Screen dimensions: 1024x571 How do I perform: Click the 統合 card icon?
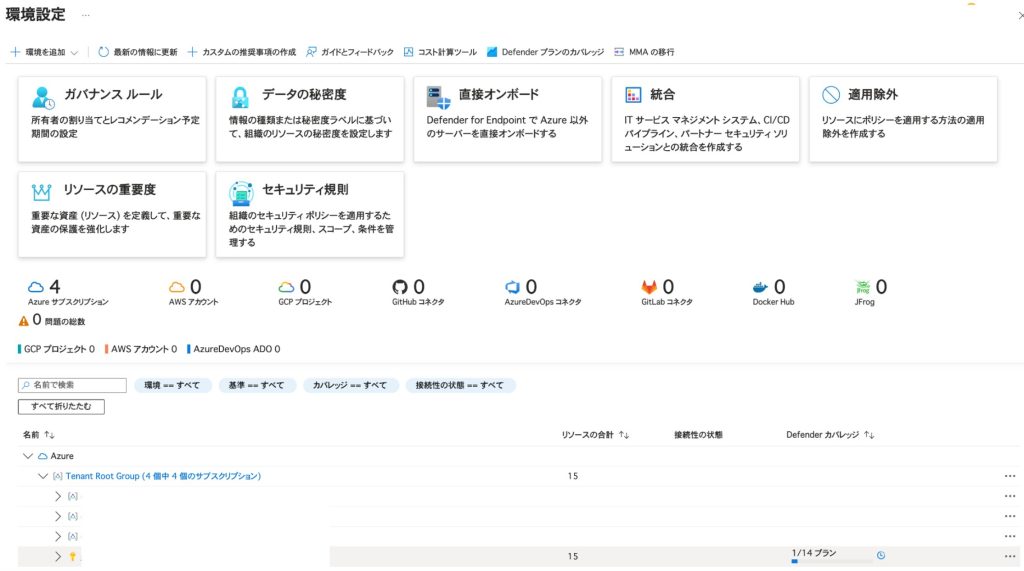pos(632,95)
